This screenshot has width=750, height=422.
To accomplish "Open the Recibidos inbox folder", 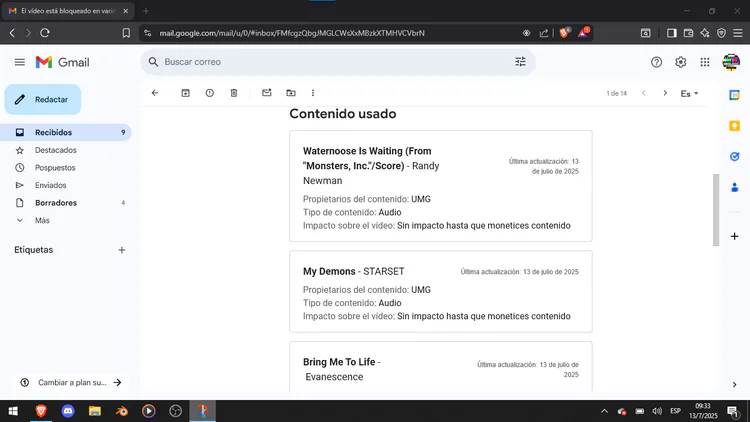I will click(66, 133).
